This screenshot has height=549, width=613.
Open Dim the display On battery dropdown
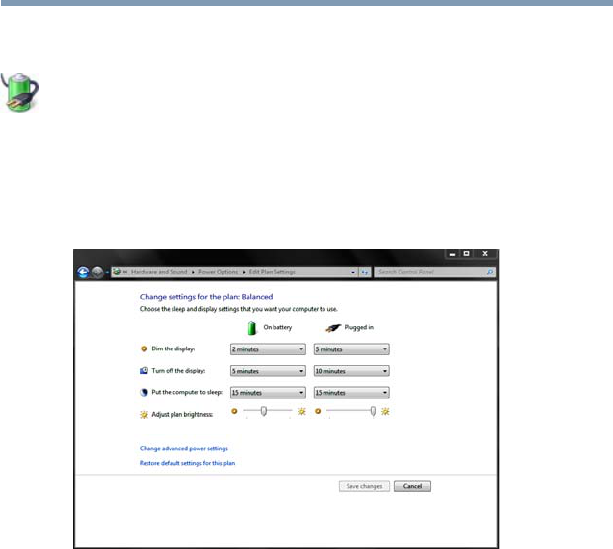coord(268,349)
